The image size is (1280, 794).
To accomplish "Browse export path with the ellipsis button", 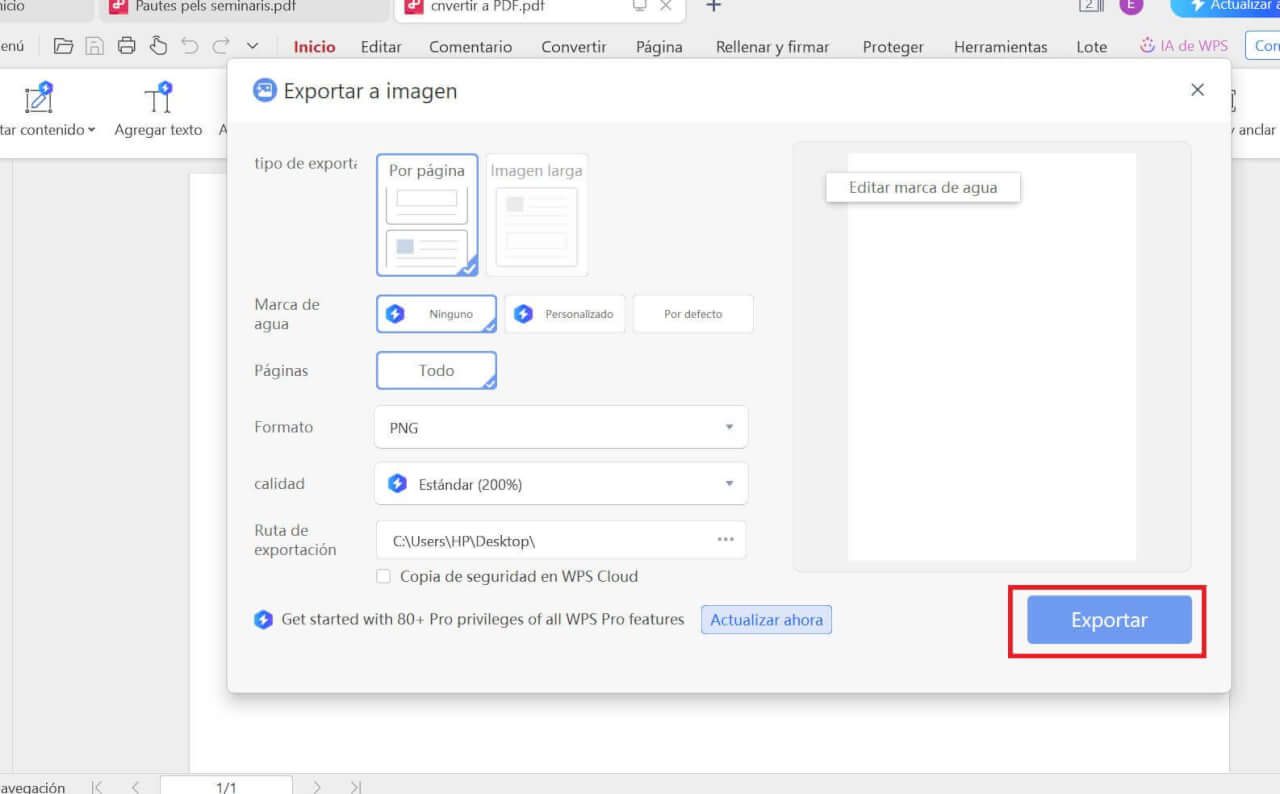I will coord(726,539).
